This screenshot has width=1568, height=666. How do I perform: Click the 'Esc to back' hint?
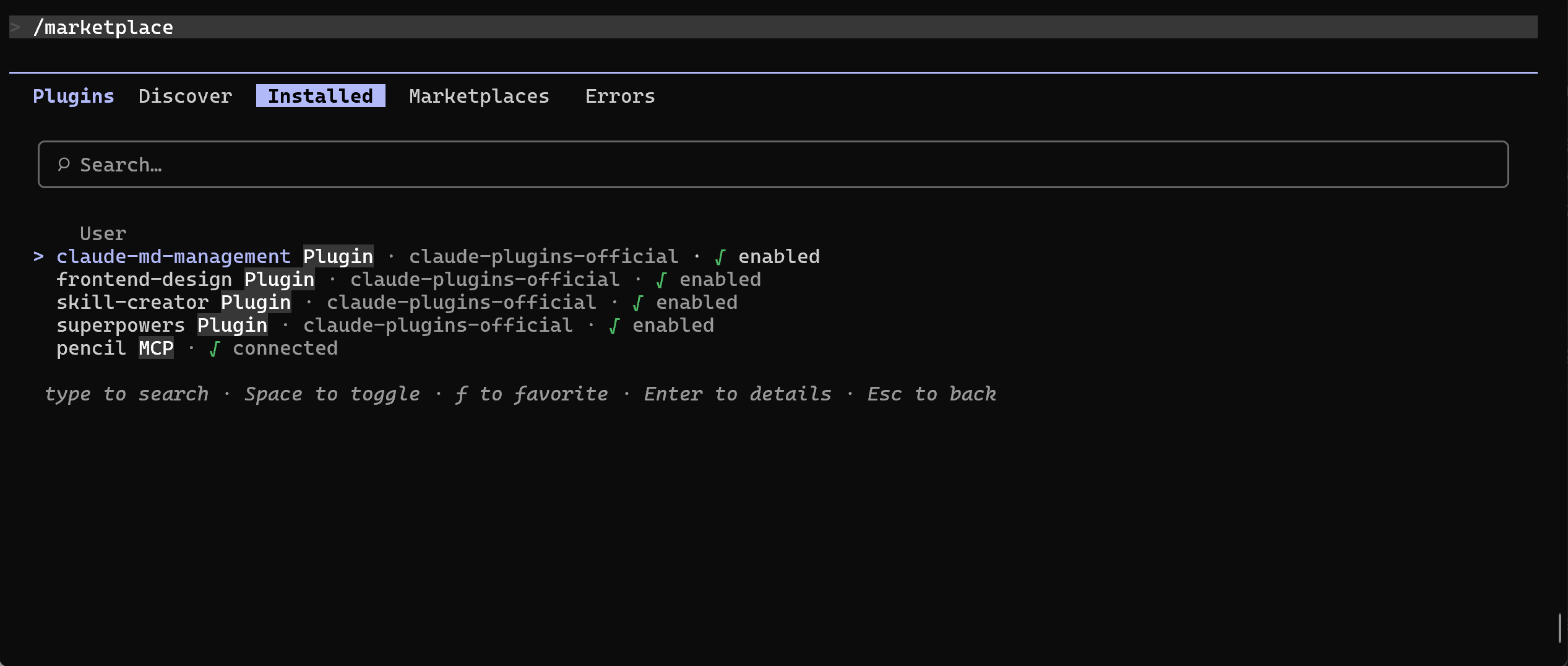pos(932,394)
